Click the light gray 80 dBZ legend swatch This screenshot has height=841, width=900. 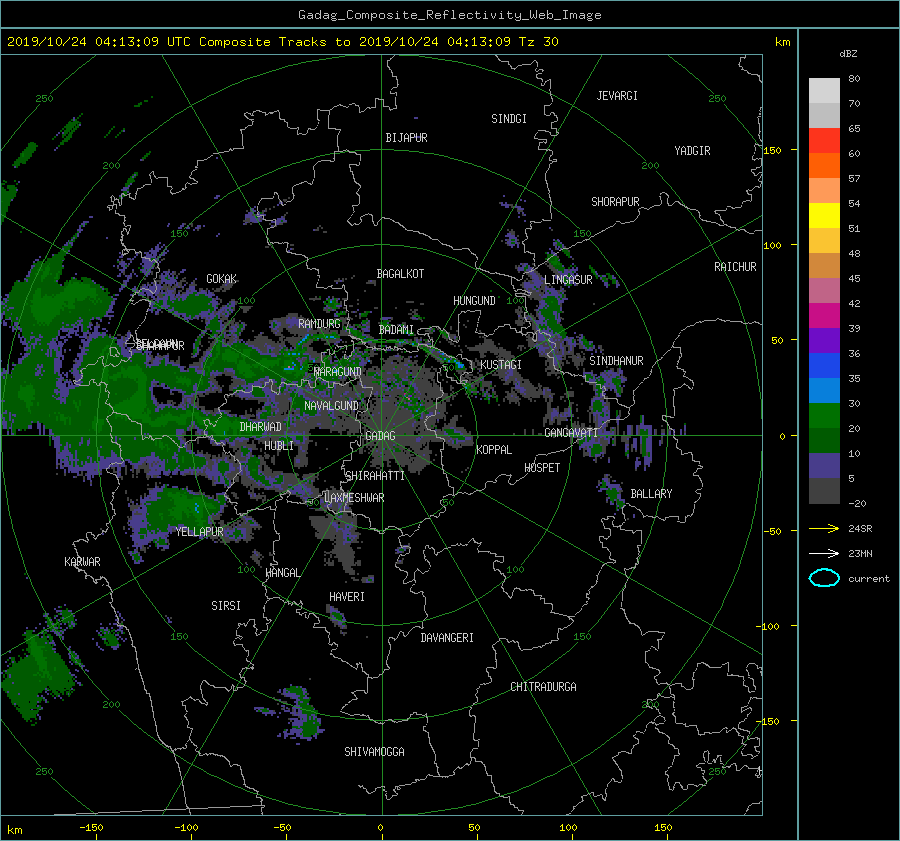[824, 90]
